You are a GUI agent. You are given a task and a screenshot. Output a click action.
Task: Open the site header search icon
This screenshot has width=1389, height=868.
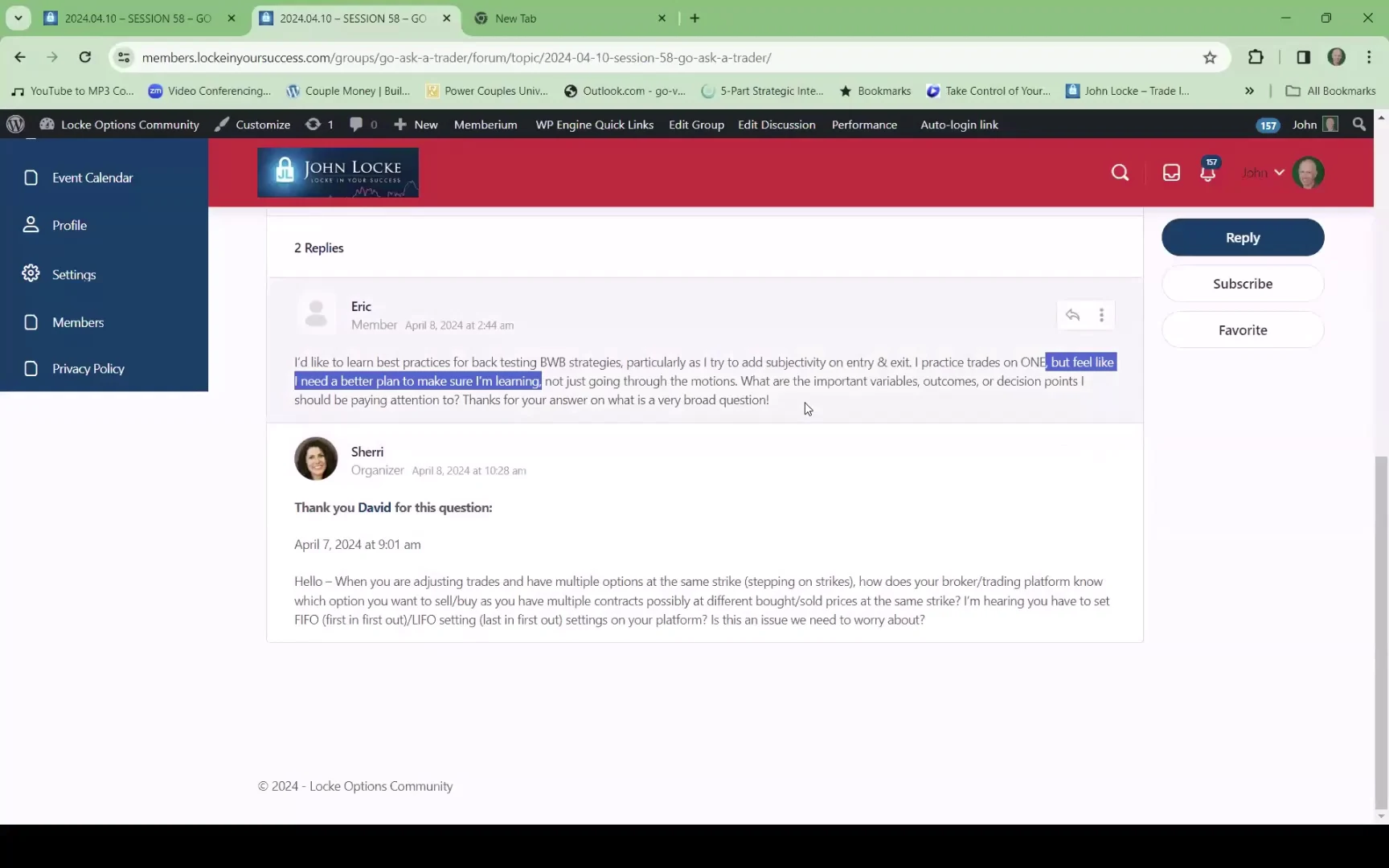(x=1120, y=173)
